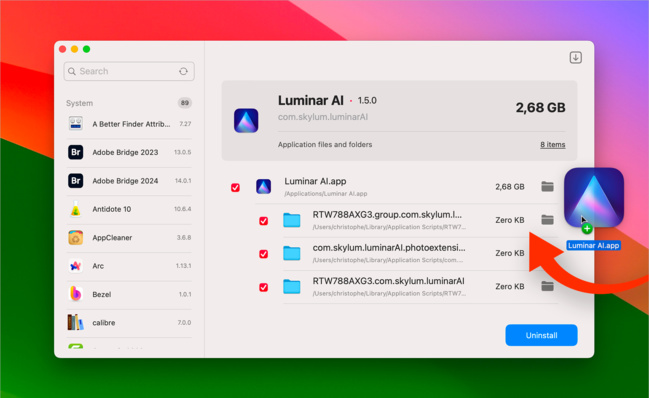Select AppCleaner icon in the list
This screenshot has height=398, width=649.
click(75, 237)
